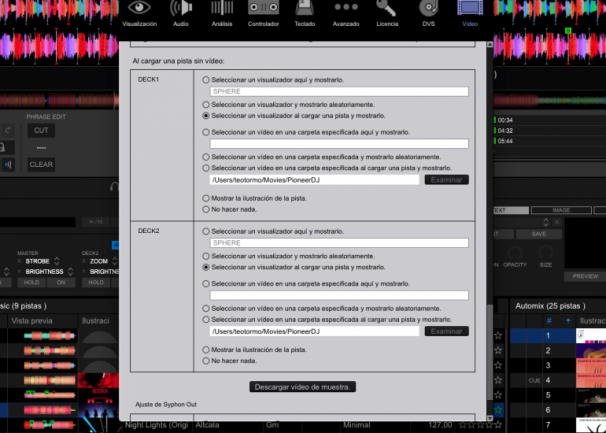Click the PREVIEW button

pos(585,276)
